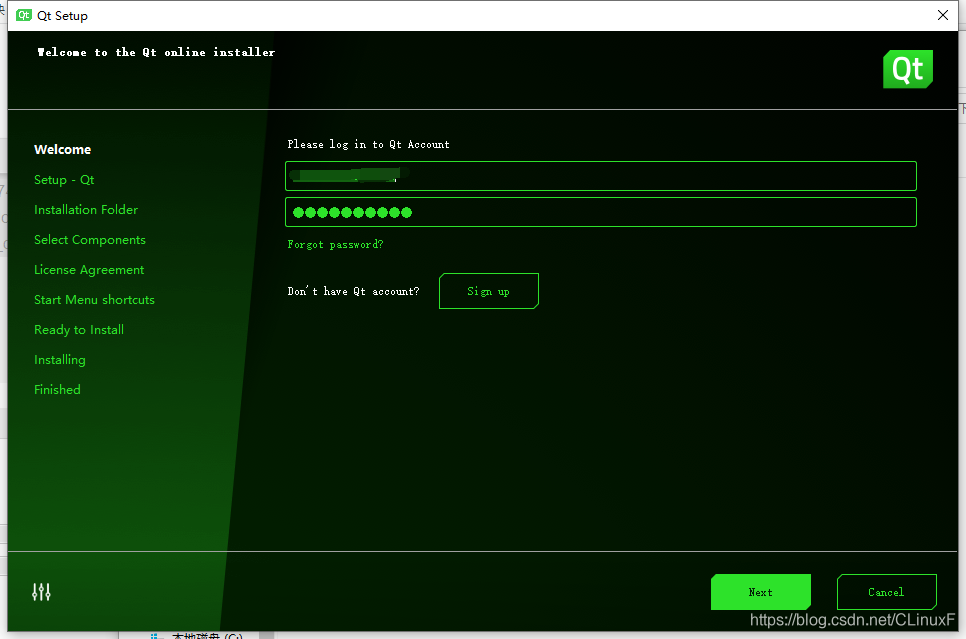Image resolution: width=966 pixels, height=639 pixels.
Task: Select the Welcome step in sidebar
Action: click(x=62, y=150)
